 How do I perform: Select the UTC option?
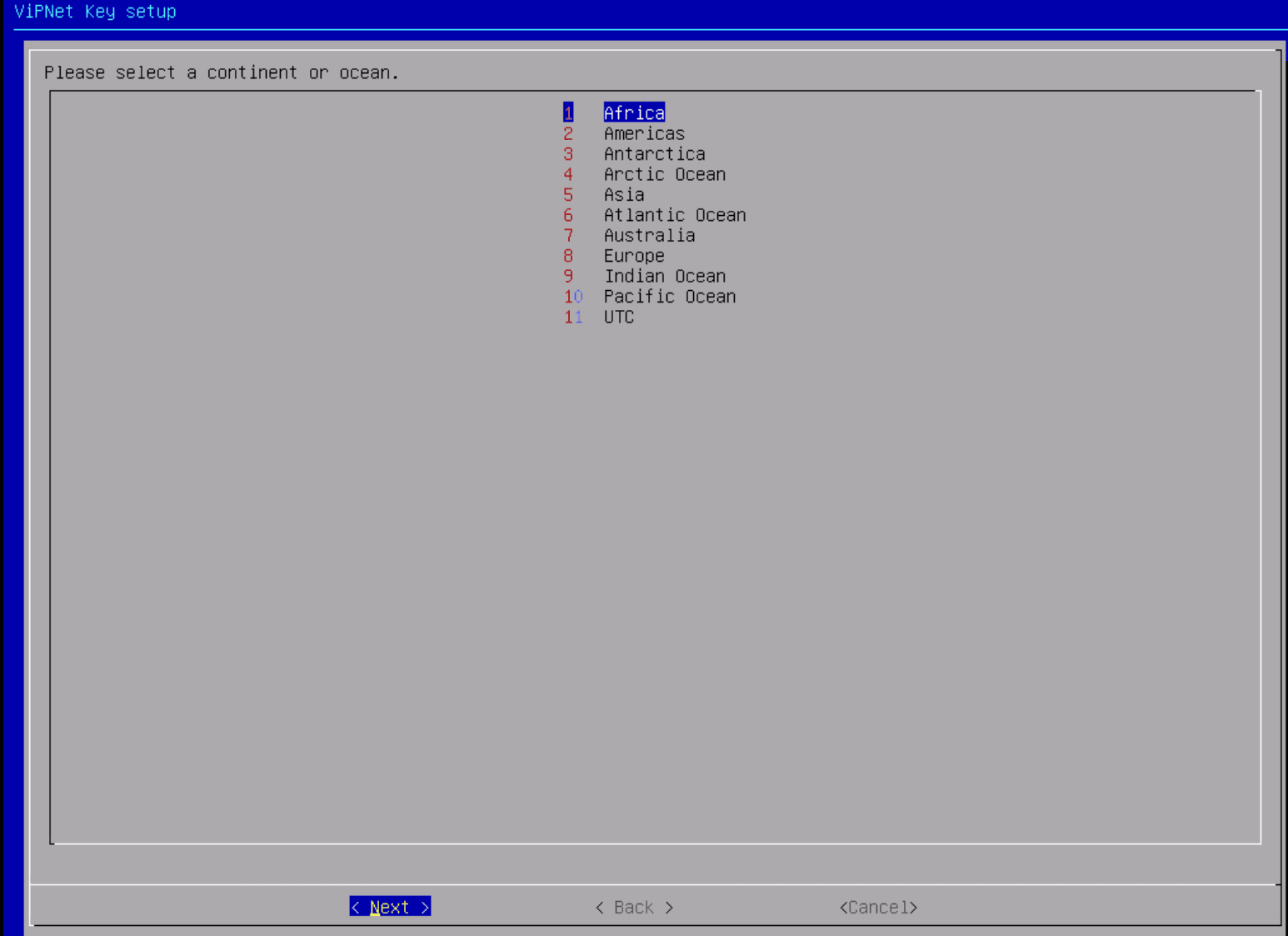coord(618,317)
